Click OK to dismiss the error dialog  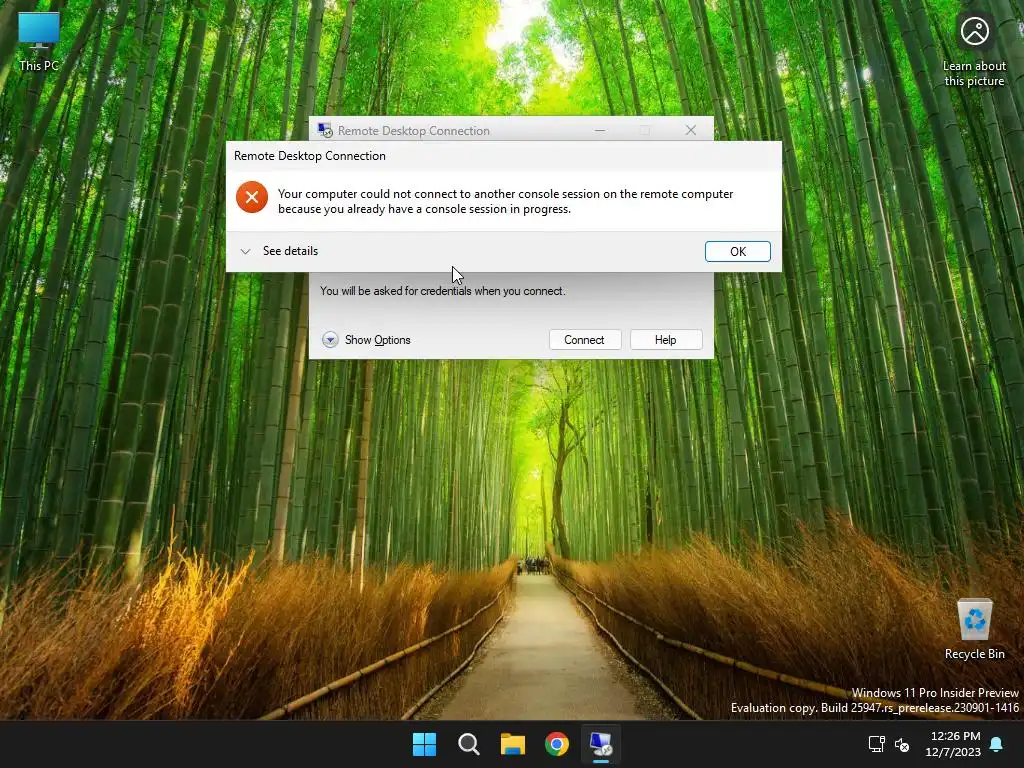coord(737,251)
